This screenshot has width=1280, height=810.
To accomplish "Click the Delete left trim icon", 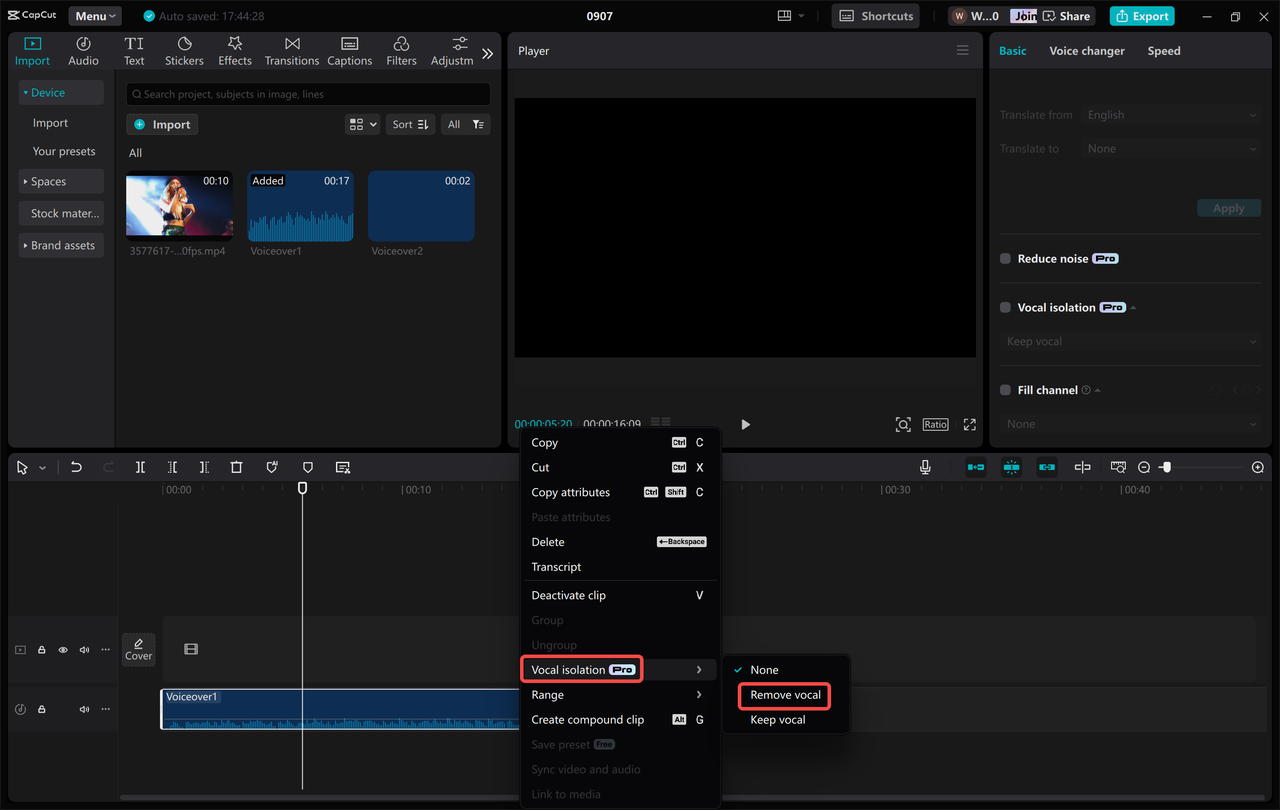I will pos(172,467).
